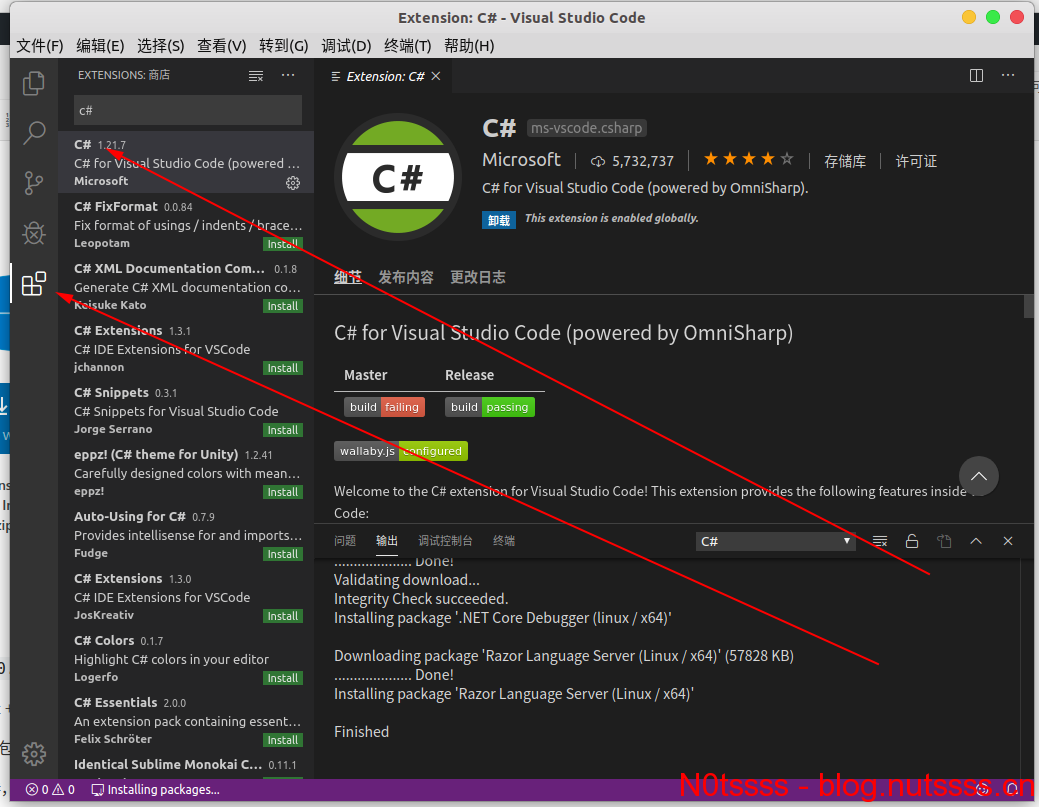Switch to the 细节 details tab
Screen dimensions: 1039x807
click(x=348, y=277)
